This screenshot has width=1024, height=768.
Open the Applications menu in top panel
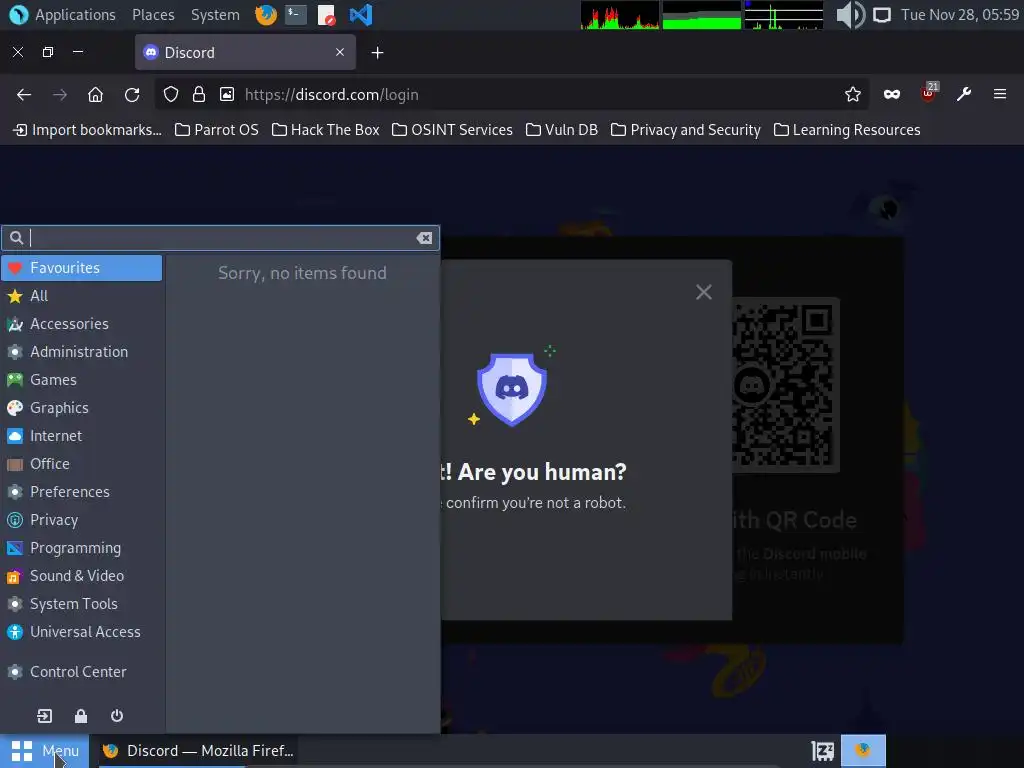63,14
